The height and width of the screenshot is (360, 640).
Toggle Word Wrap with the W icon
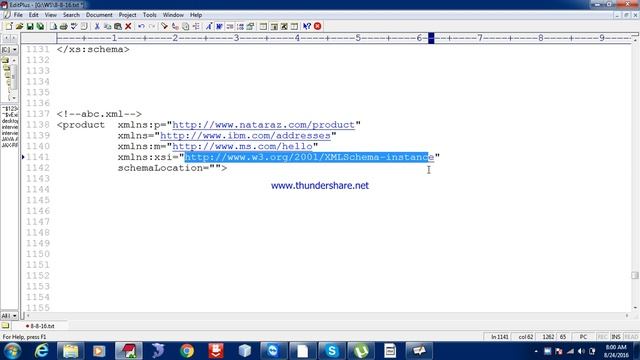click(x=219, y=27)
